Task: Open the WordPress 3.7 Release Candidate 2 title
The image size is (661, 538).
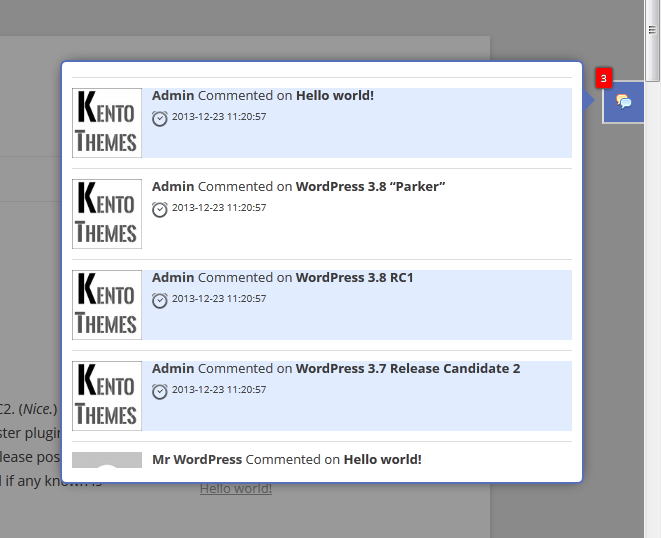Action: point(408,369)
